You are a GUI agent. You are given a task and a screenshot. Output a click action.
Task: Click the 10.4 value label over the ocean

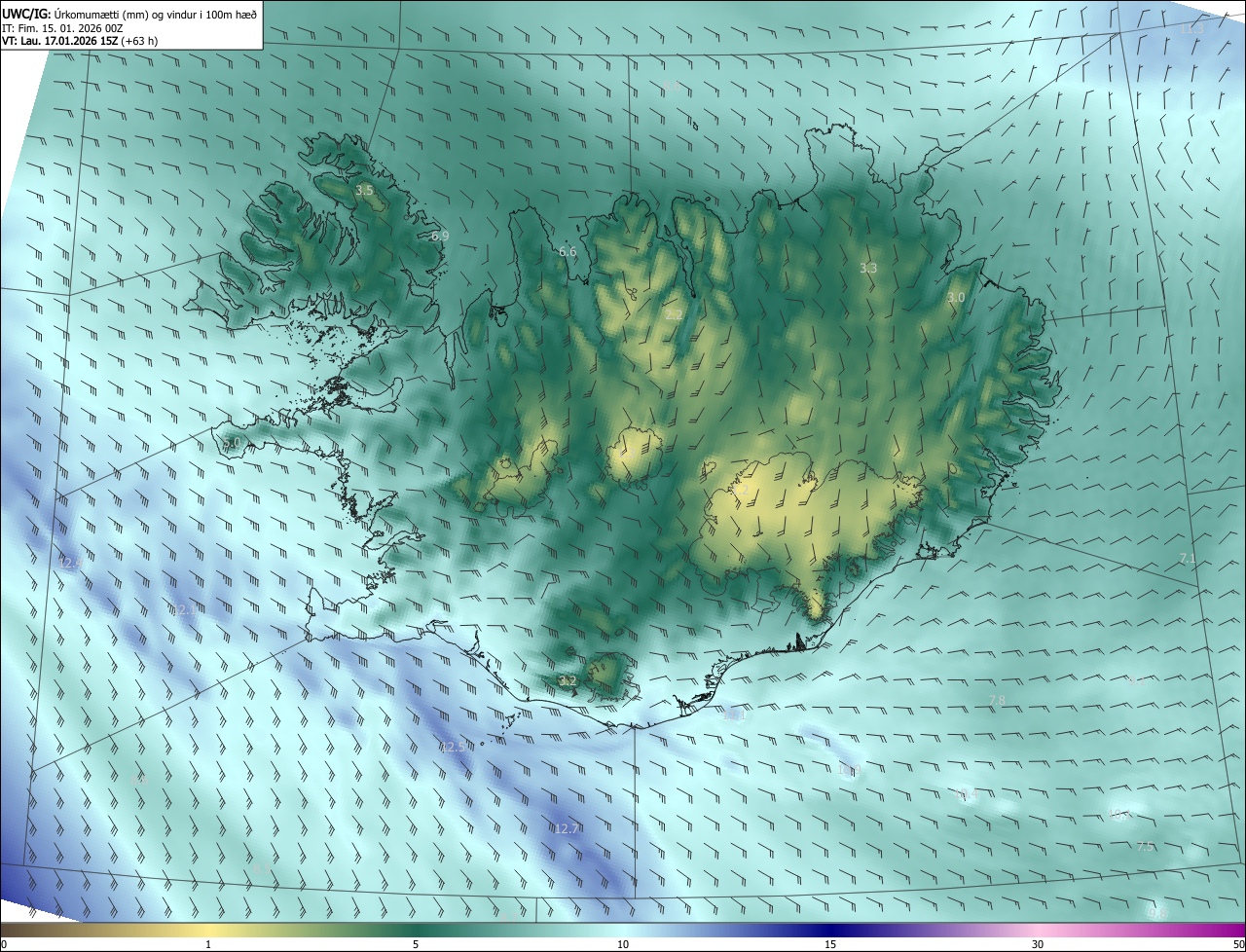pyautogui.click(x=966, y=794)
